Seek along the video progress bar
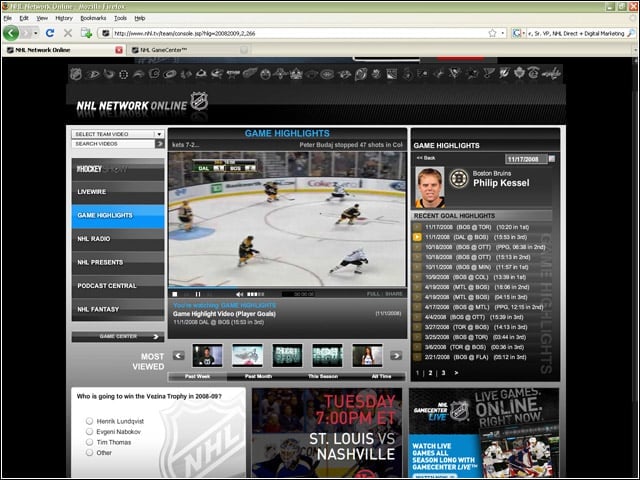 [287, 287]
